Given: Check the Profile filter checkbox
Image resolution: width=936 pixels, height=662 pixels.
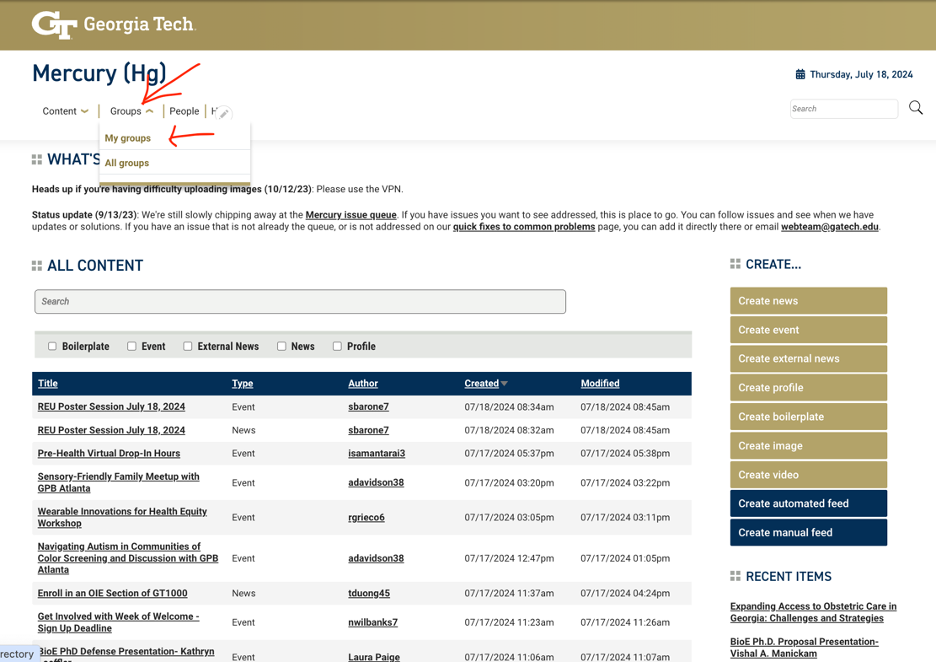Looking at the screenshot, I should 337,346.
